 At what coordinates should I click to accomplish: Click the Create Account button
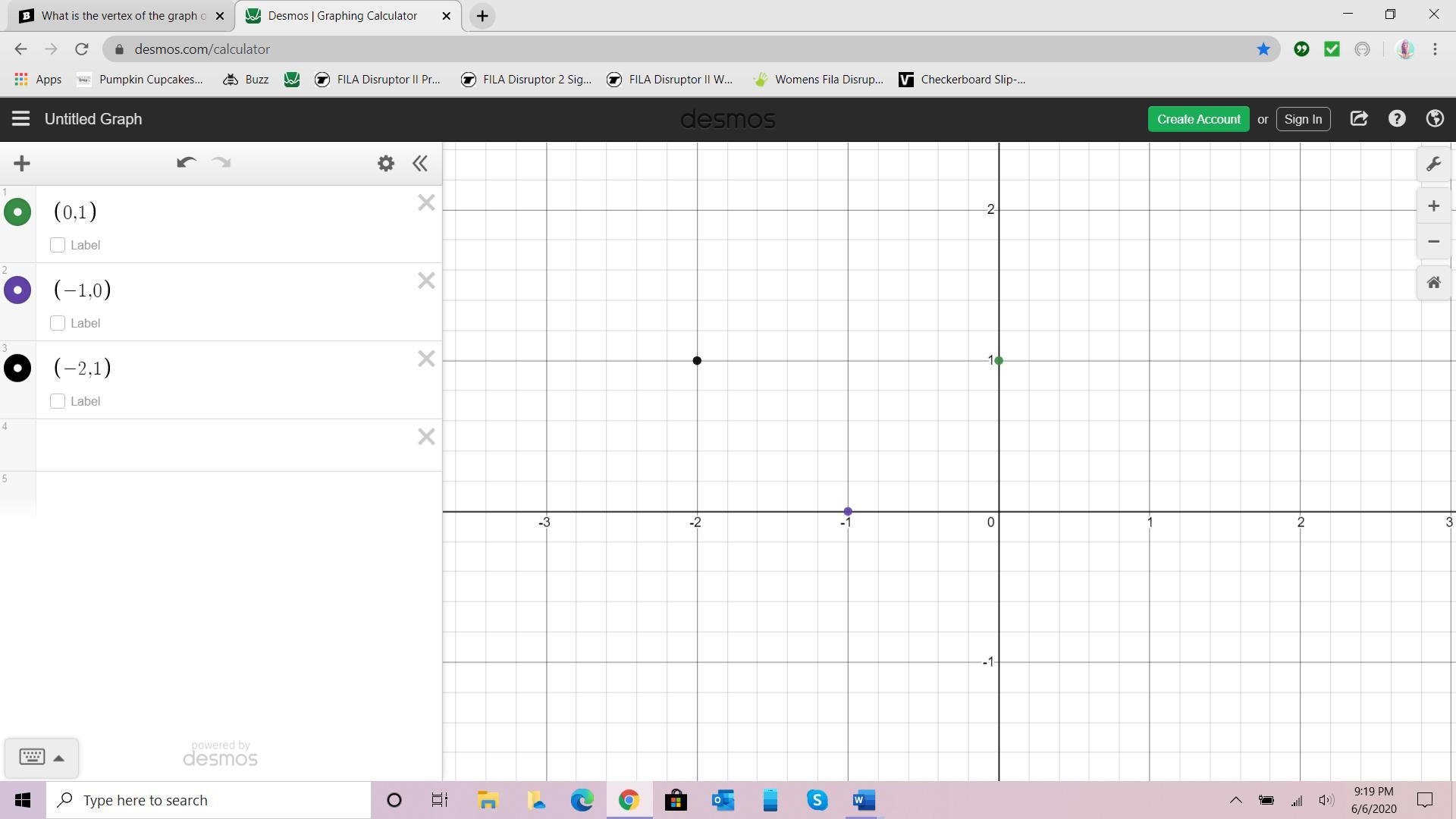(1198, 119)
